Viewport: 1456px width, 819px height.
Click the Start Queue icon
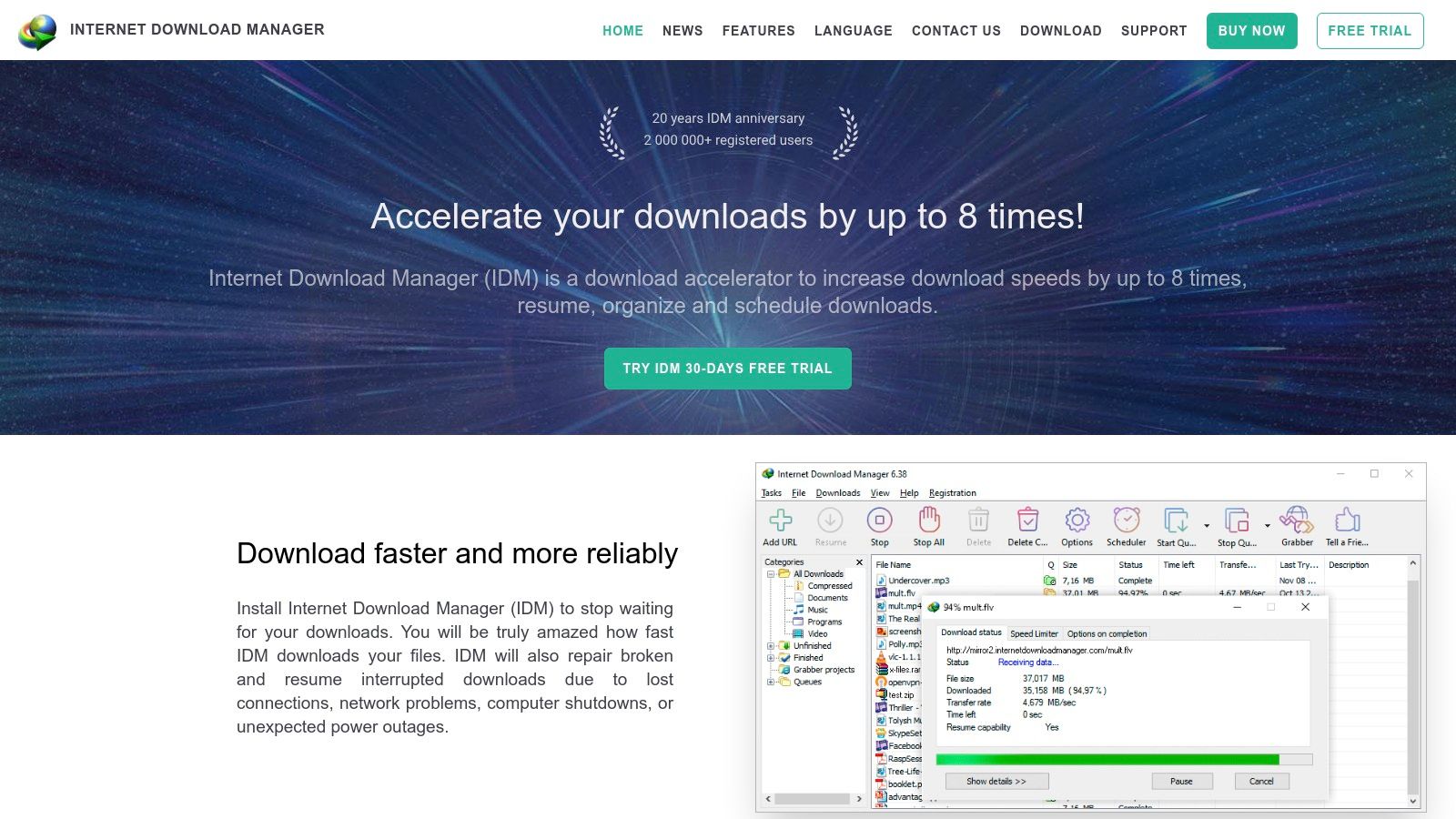click(1177, 521)
